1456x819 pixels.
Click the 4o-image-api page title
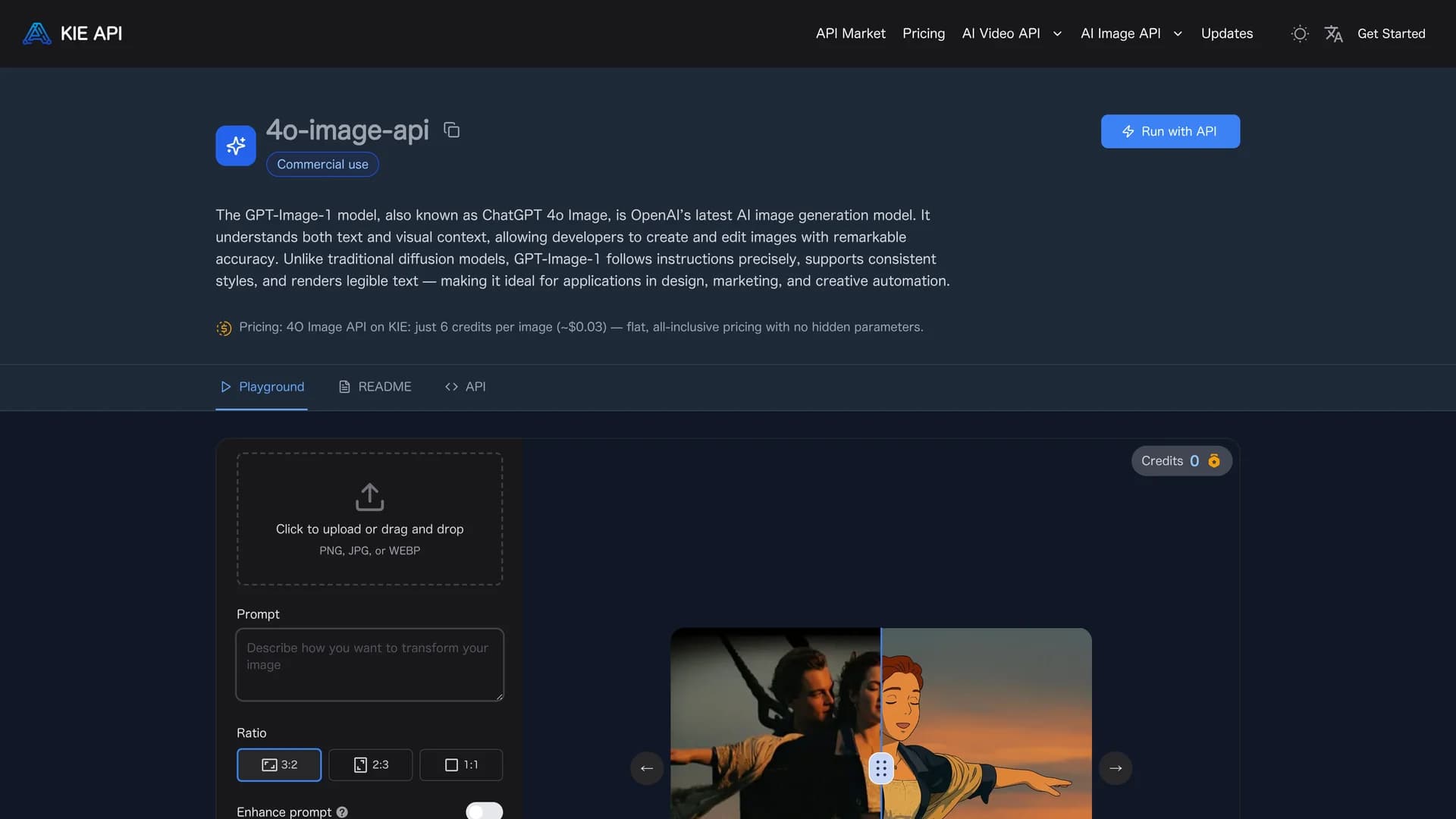point(347,130)
